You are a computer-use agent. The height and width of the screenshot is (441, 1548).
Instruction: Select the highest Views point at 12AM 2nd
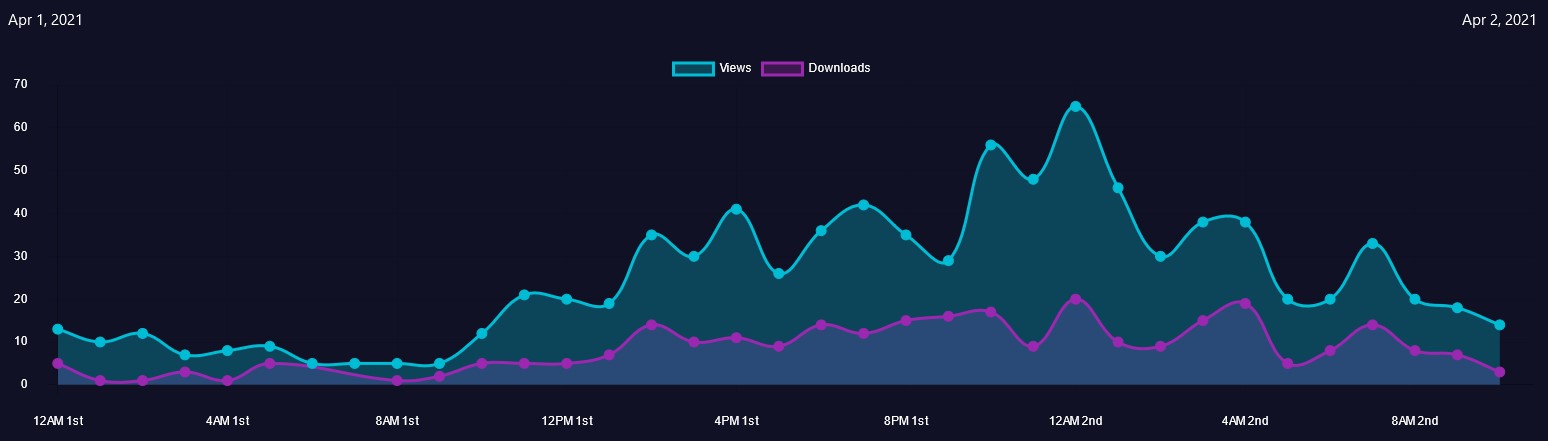pyautogui.click(x=1076, y=106)
